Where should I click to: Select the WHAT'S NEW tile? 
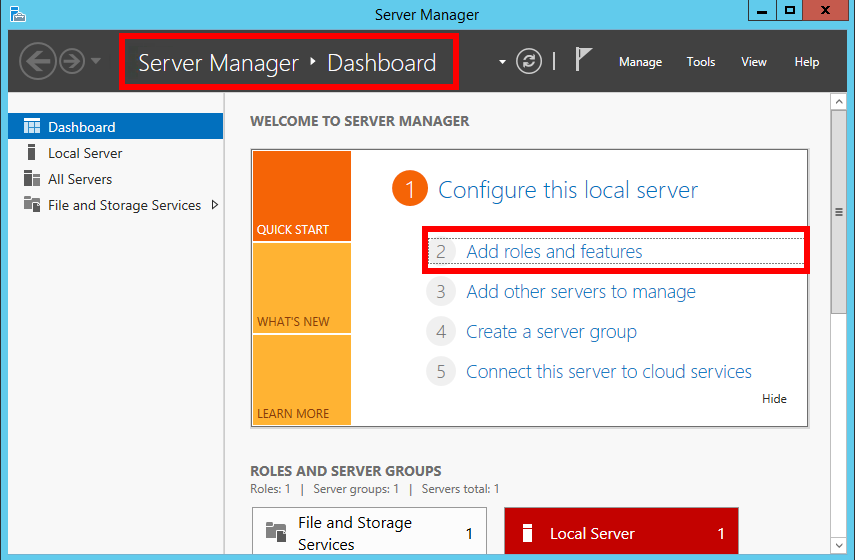tap(301, 288)
